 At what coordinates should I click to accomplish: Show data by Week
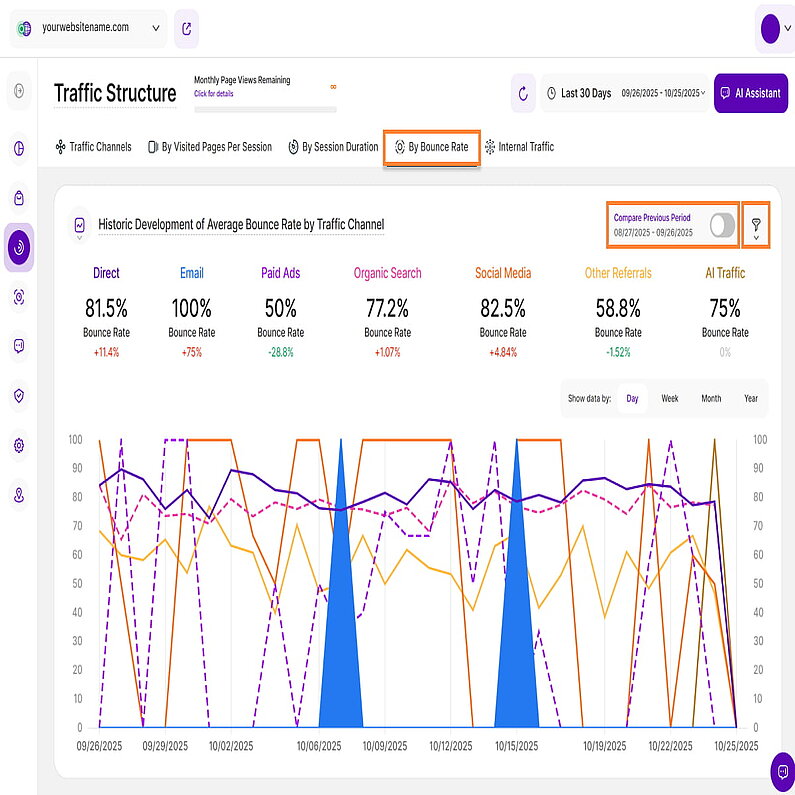669,398
